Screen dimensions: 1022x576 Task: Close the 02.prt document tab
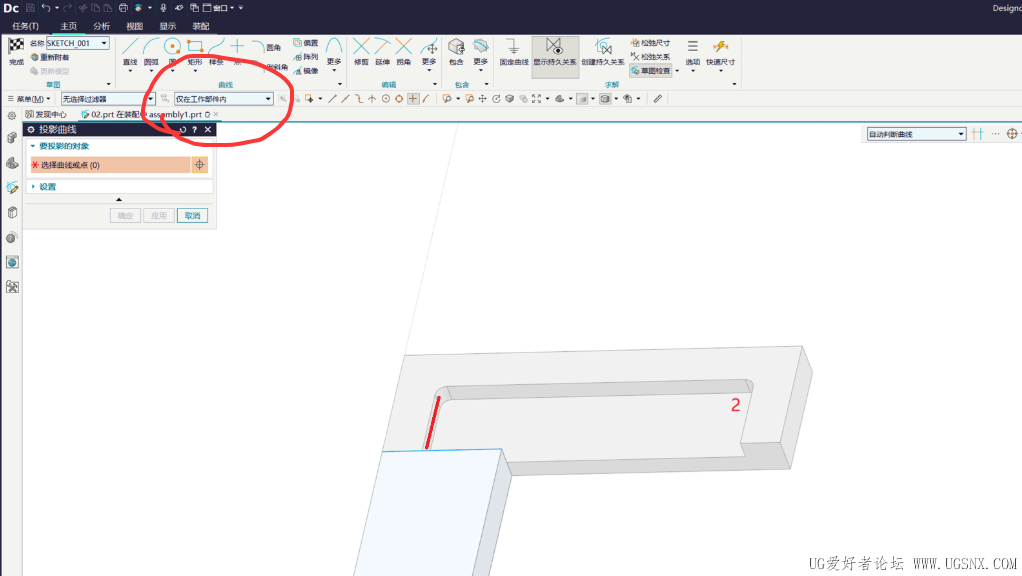[216, 115]
